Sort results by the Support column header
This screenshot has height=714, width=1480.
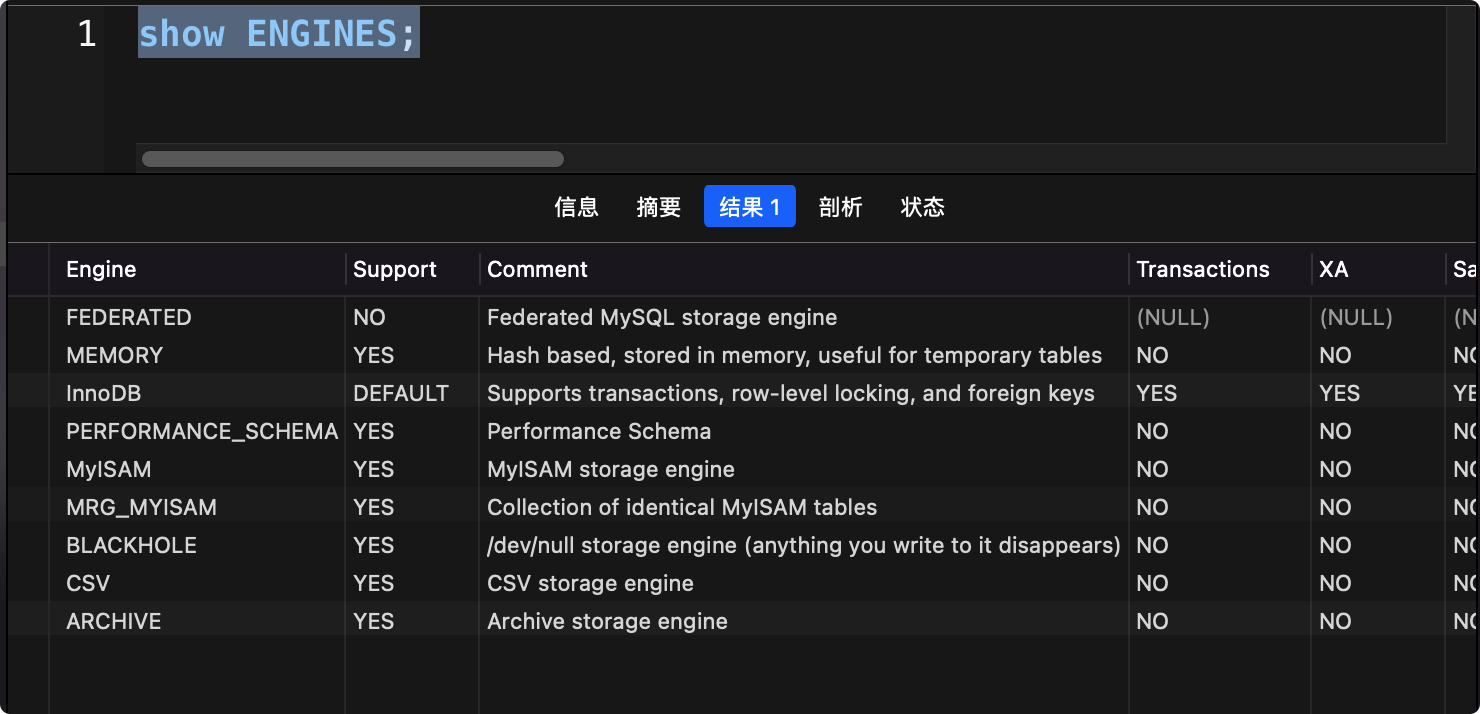[x=394, y=269]
